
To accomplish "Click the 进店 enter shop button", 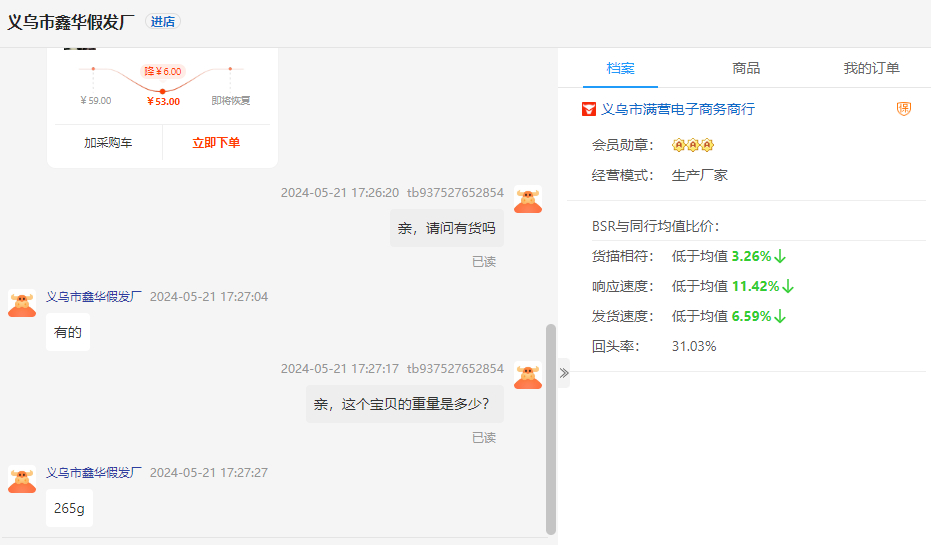I will 163,22.
